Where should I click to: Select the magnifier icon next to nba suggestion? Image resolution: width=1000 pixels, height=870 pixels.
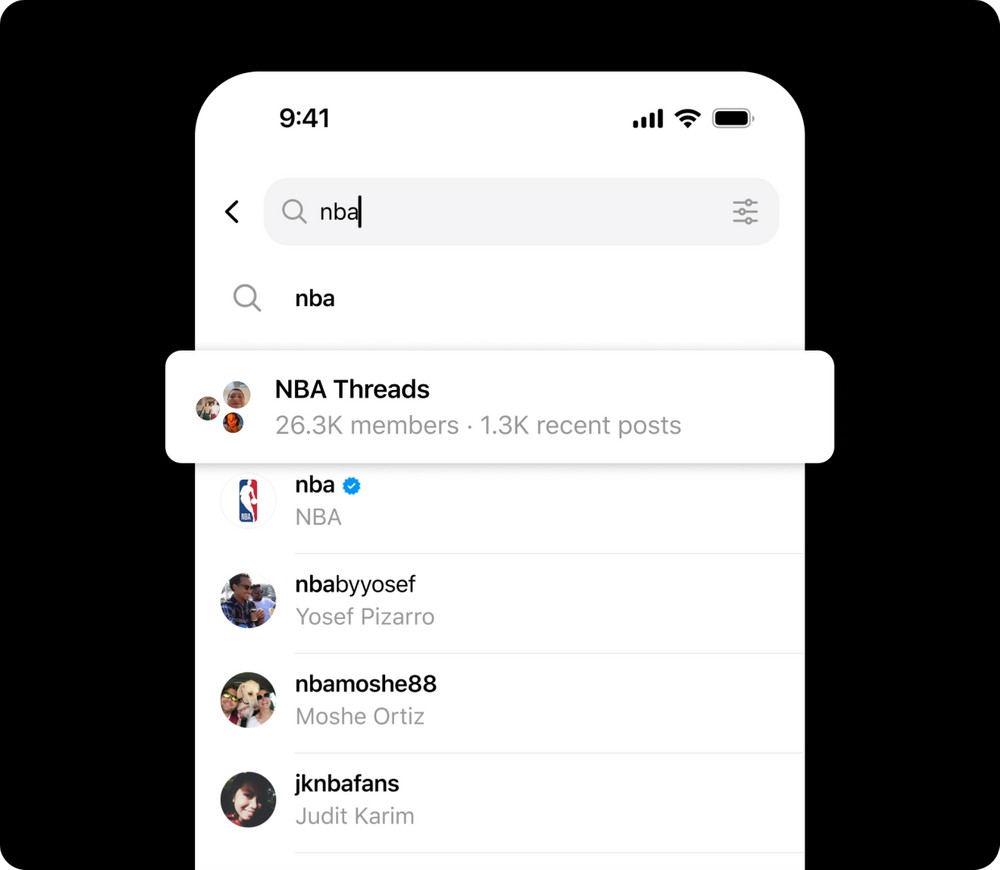(247, 298)
